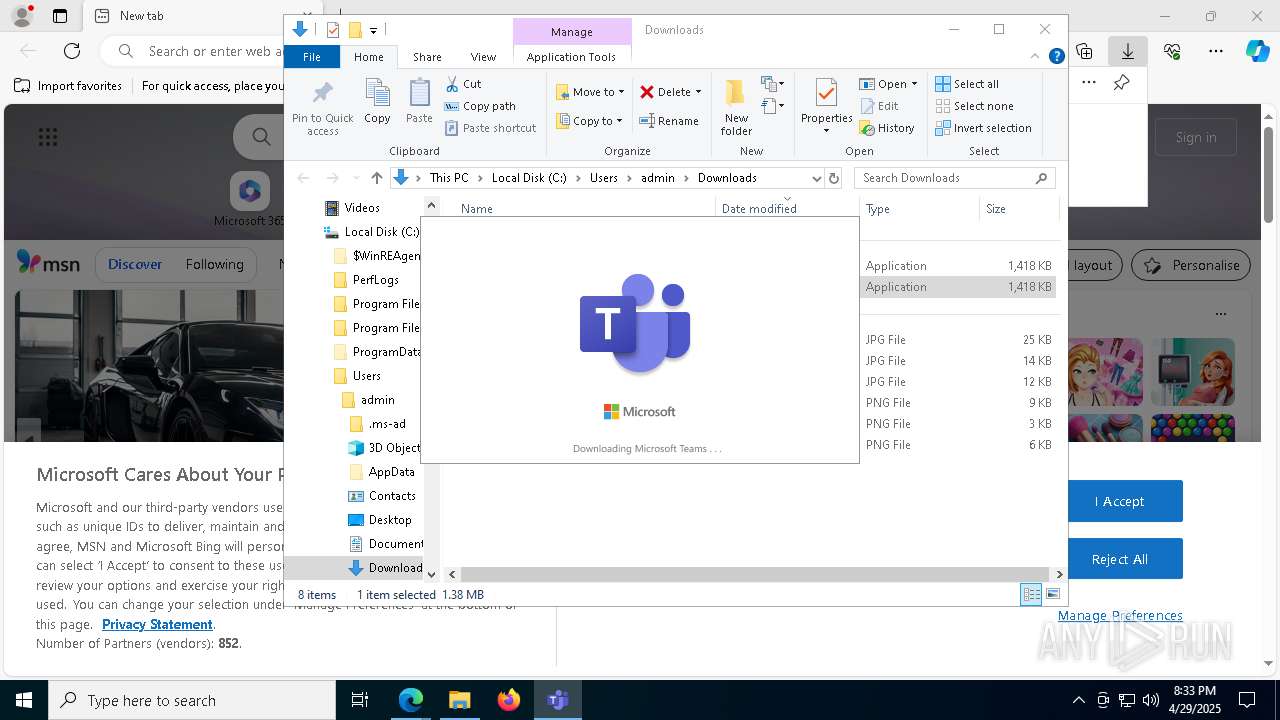Open recent locations dropdown arrow
The width and height of the screenshot is (1280, 720).
click(x=355, y=178)
